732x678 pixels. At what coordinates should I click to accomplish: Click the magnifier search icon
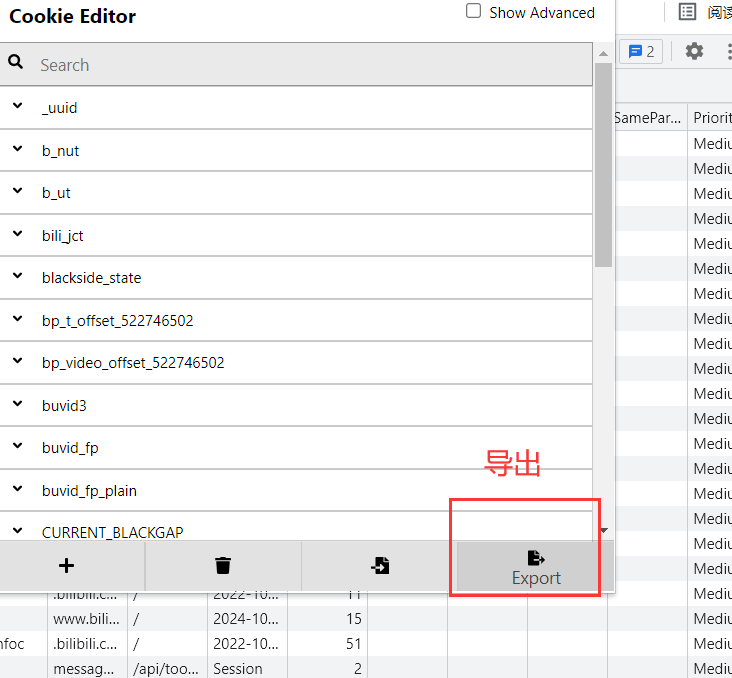15,62
